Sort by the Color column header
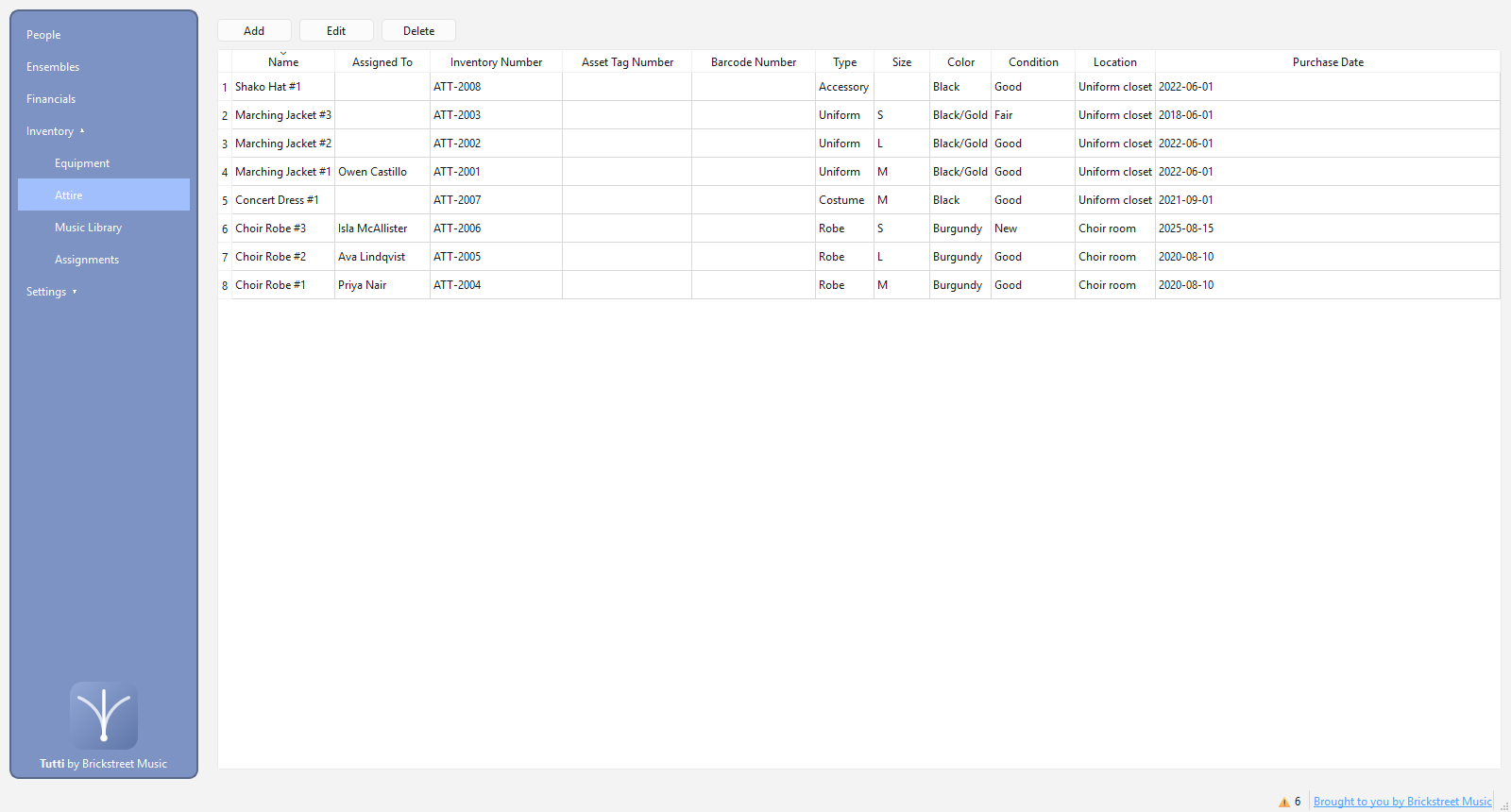The width and height of the screenshot is (1511, 812). [x=961, y=62]
